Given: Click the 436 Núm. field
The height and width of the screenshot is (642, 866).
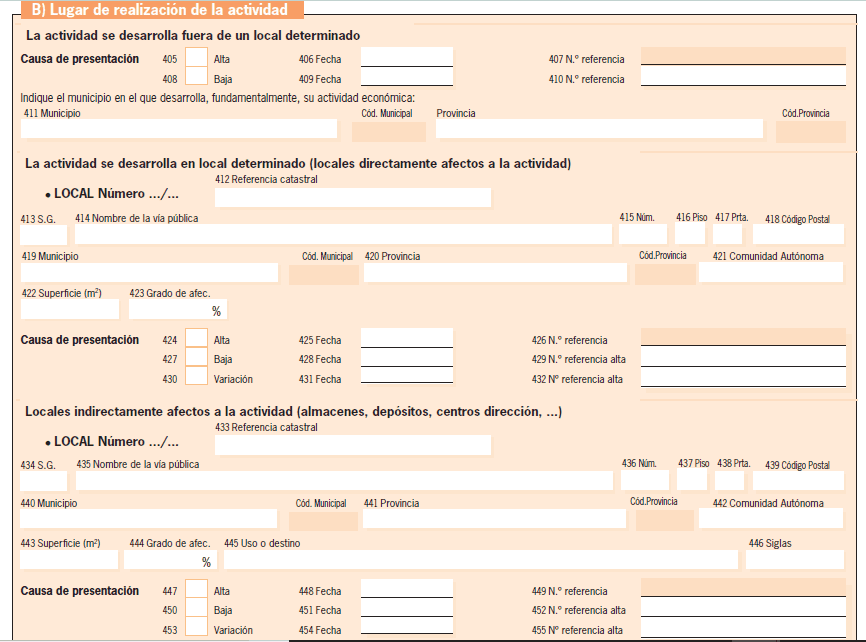Looking at the screenshot, I should pyautogui.click(x=645, y=481).
